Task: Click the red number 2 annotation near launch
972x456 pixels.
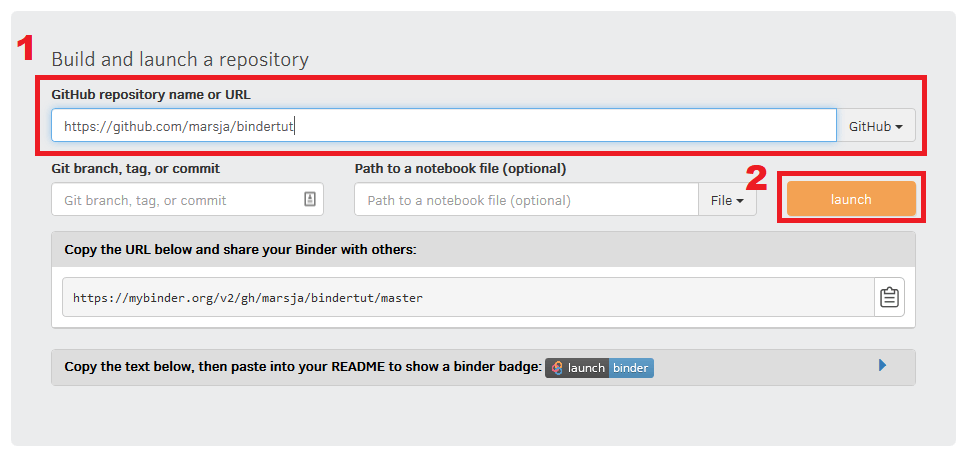Action: click(x=756, y=178)
